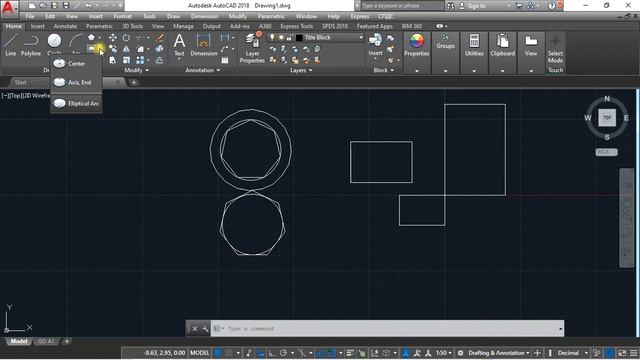
Task: Switch to the Annotate ribbon tab
Action: [65, 26]
